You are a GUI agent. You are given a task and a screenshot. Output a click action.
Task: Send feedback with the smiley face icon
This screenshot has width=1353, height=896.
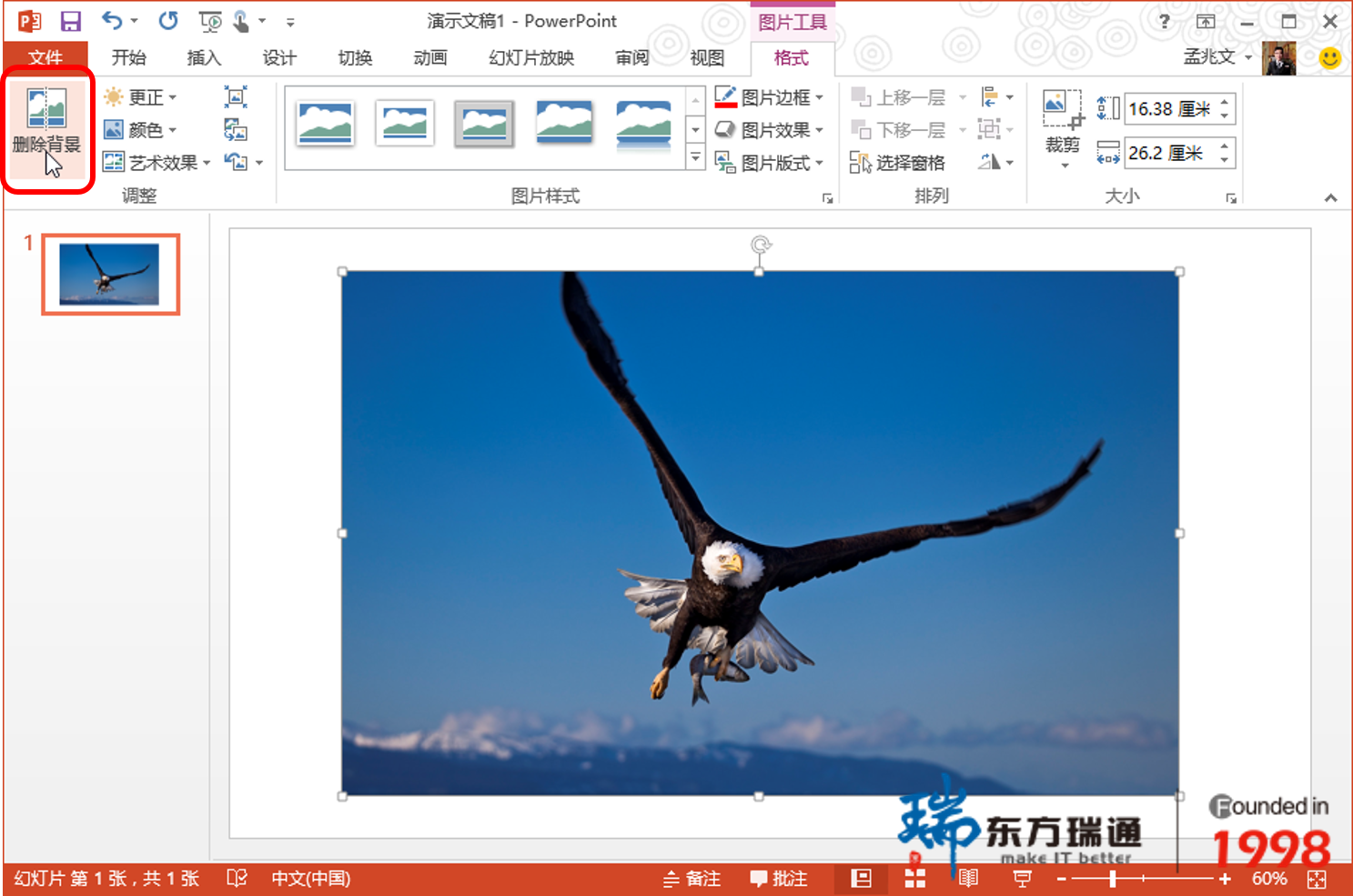1329,58
